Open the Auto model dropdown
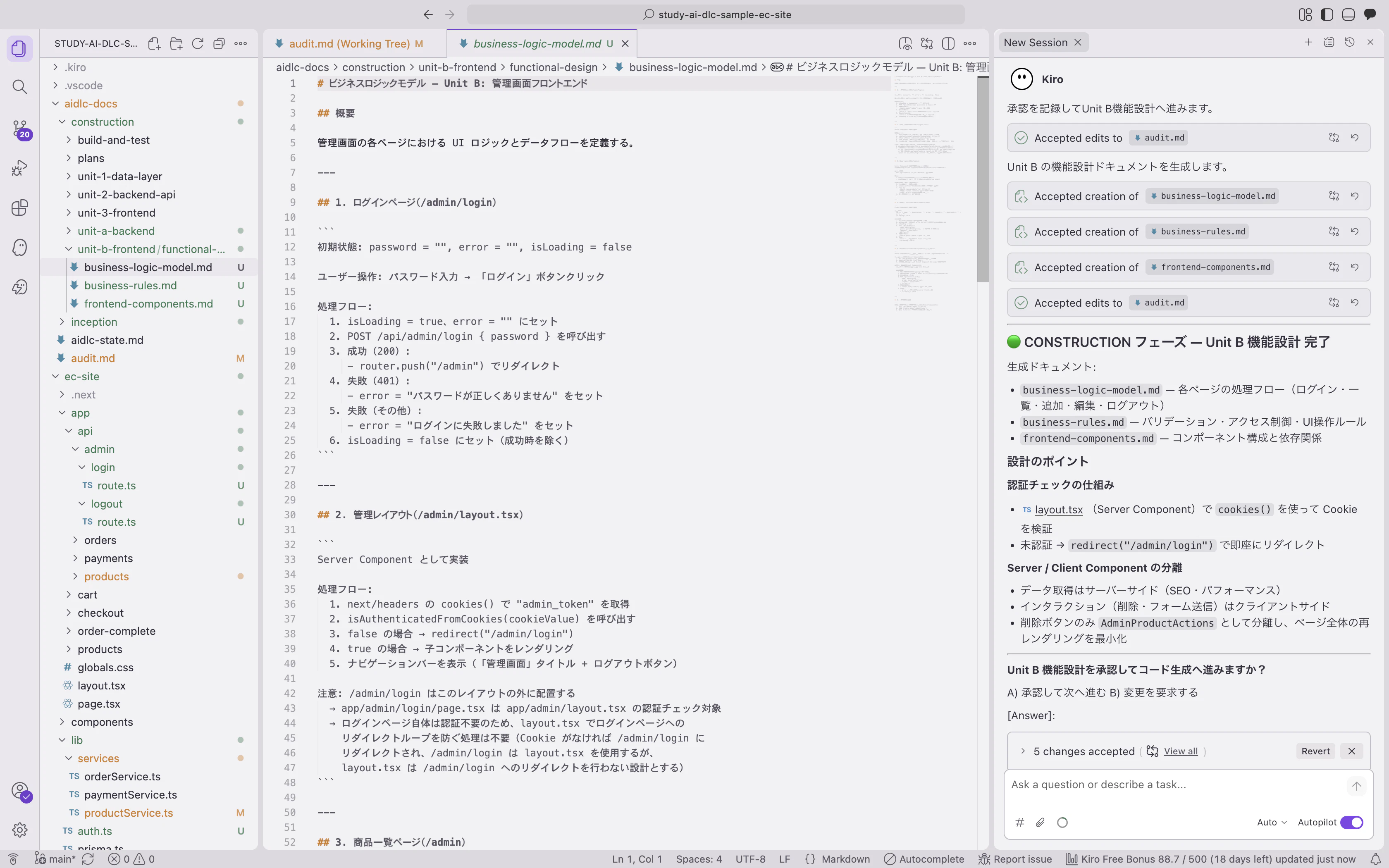This screenshot has height=868, width=1389. (1271, 822)
